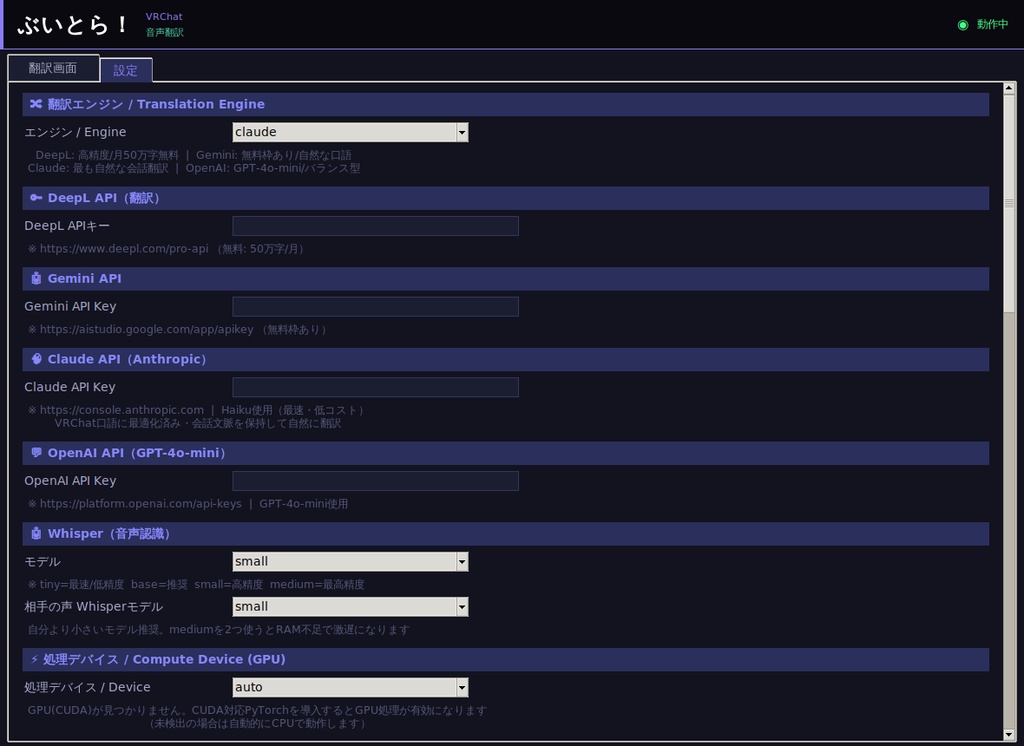Click the scrollbar up arrow

(1009, 88)
